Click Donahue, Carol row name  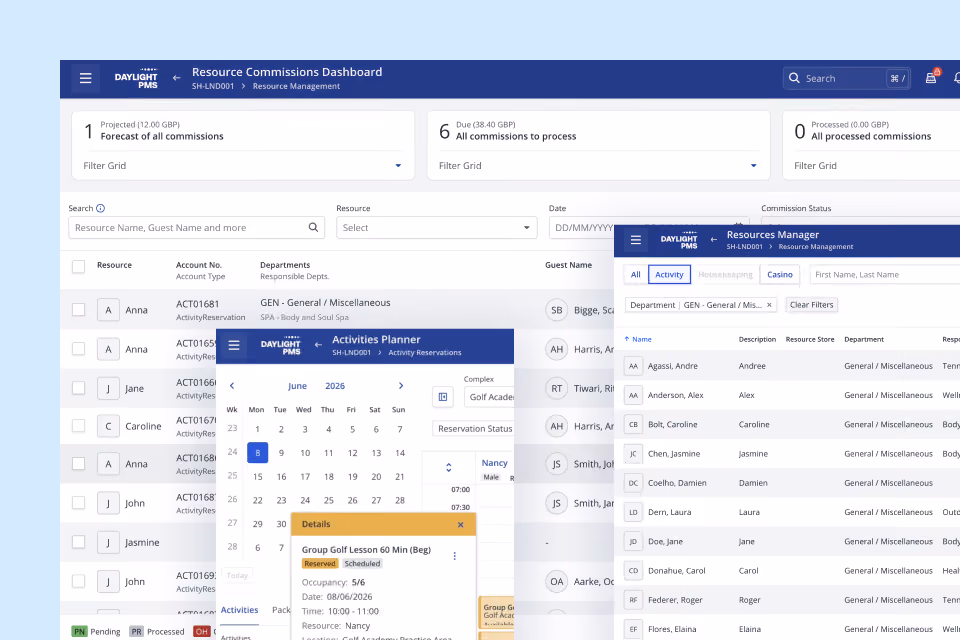click(x=677, y=571)
